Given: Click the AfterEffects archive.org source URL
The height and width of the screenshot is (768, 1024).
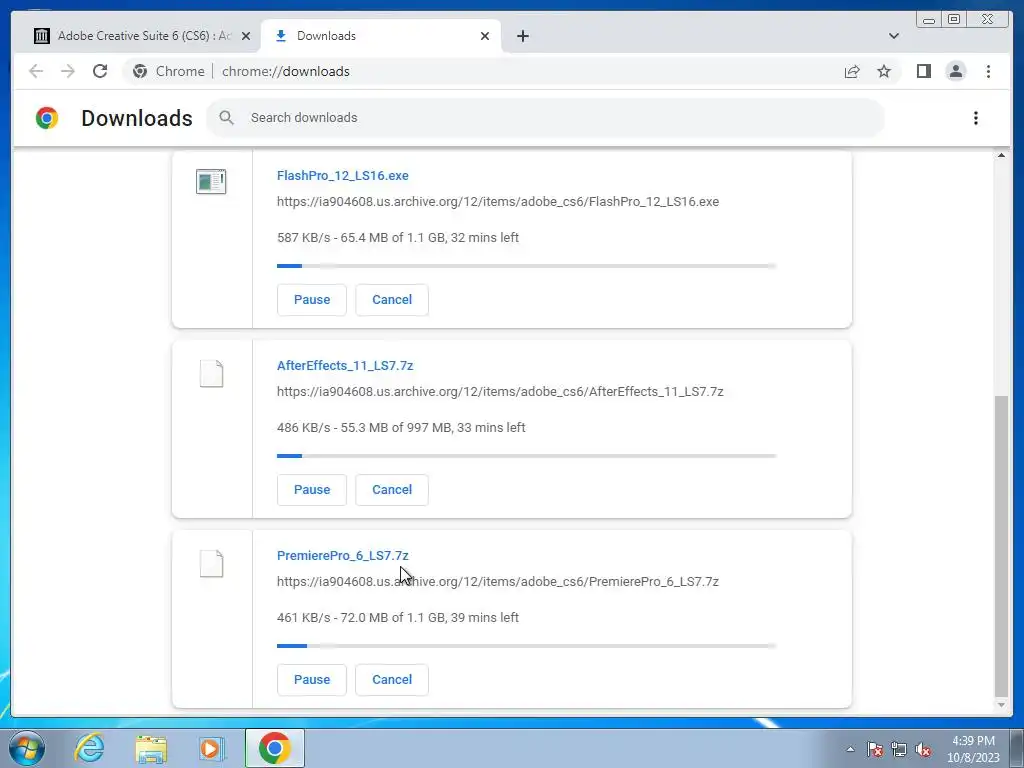Looking at the screenshot, I should [500, 392].
